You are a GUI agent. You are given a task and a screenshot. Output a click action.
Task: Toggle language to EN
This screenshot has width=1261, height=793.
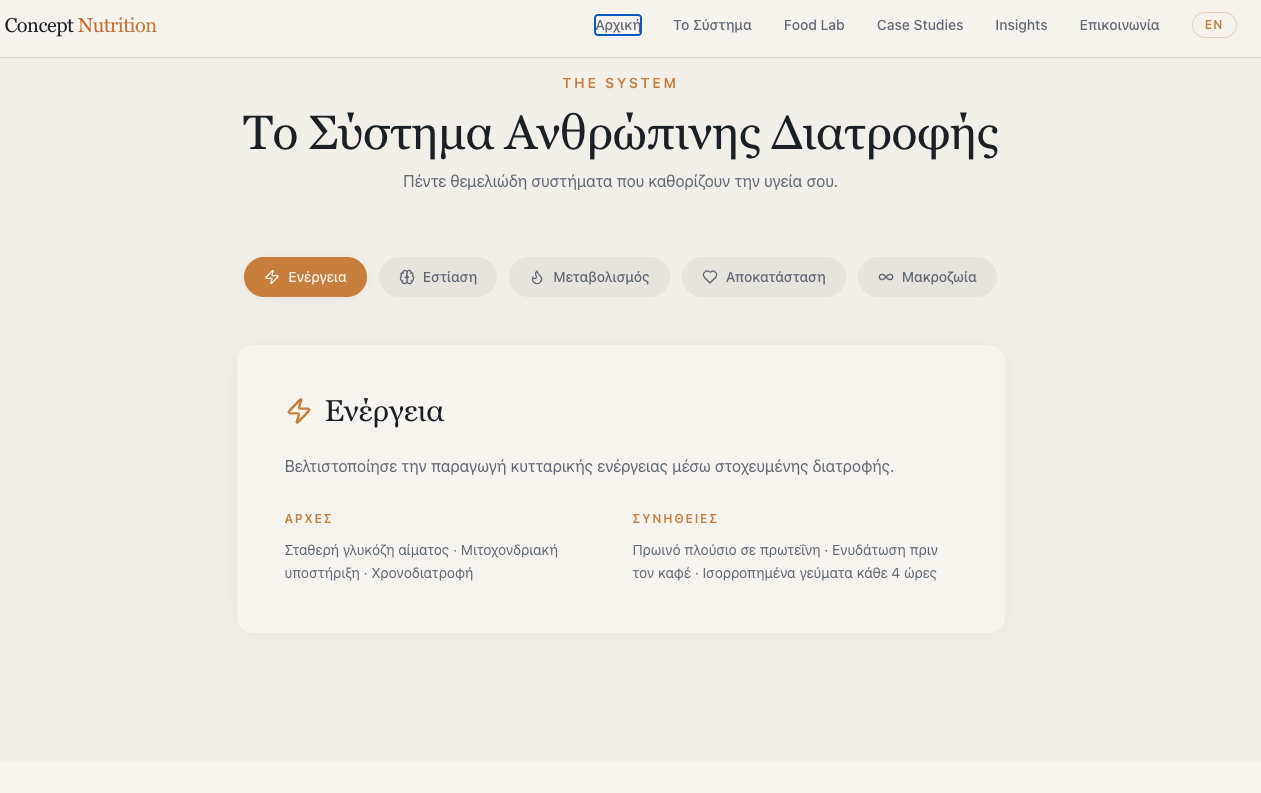[1214, 25]
